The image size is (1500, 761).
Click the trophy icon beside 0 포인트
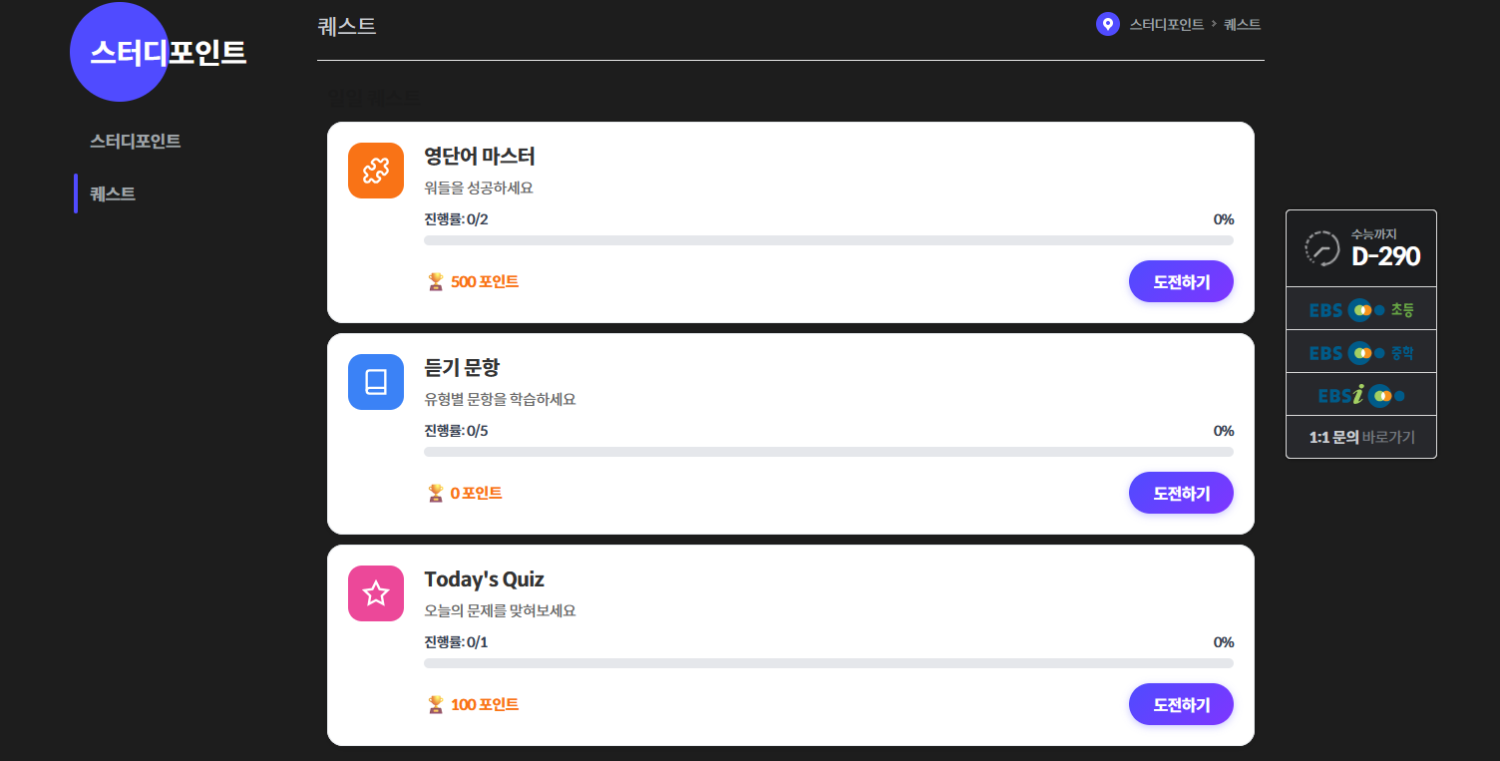click(x=435, y=493)
